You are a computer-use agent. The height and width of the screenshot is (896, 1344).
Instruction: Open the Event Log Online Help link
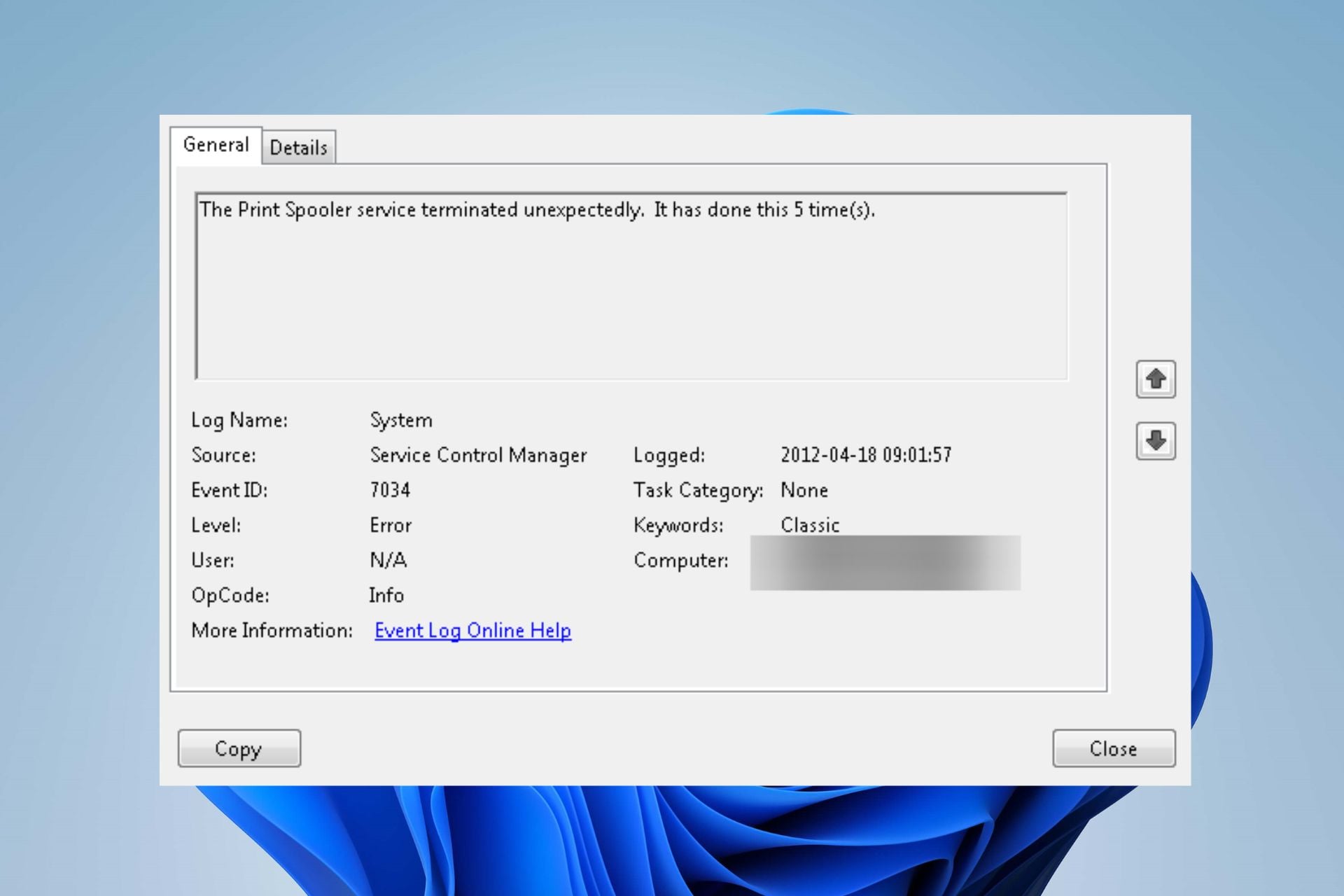(x=472, y=631)
